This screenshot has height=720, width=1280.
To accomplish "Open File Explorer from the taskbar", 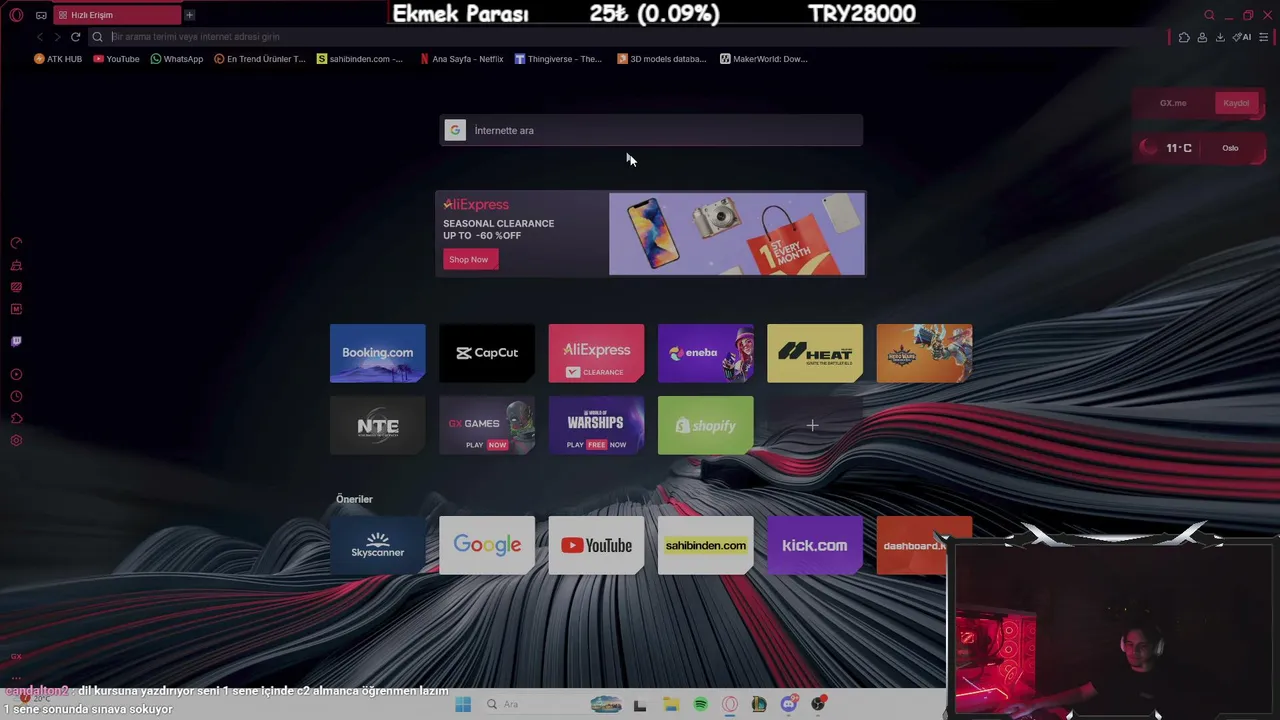I will click(671, 704).
